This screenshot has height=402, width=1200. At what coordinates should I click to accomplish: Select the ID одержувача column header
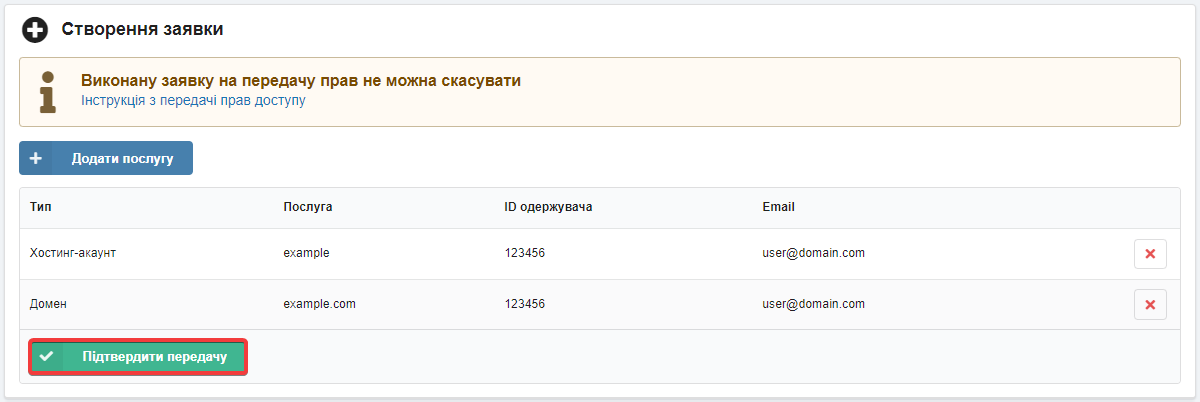[x=549, y=207]
